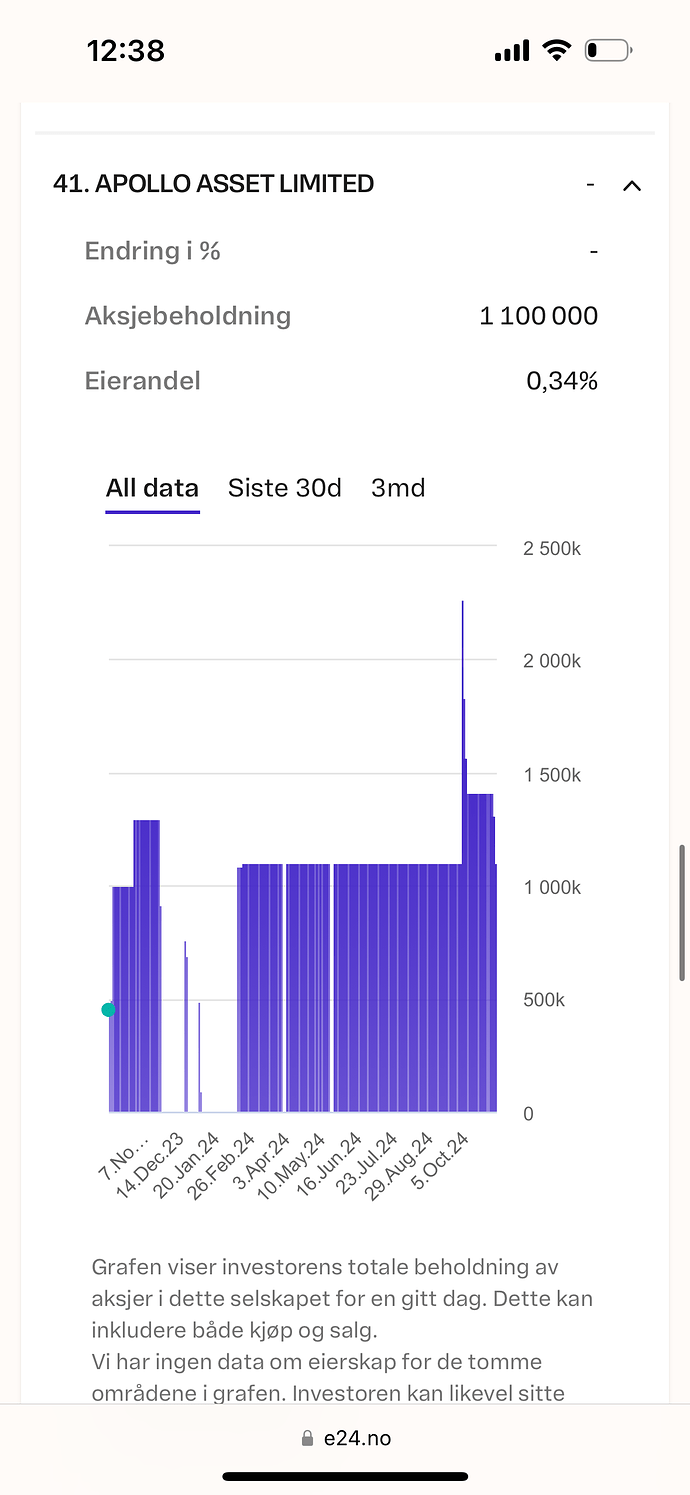Tap the Eierandel value 0,34%
The height and width of the screenshot is (1495, 690).
562,381
